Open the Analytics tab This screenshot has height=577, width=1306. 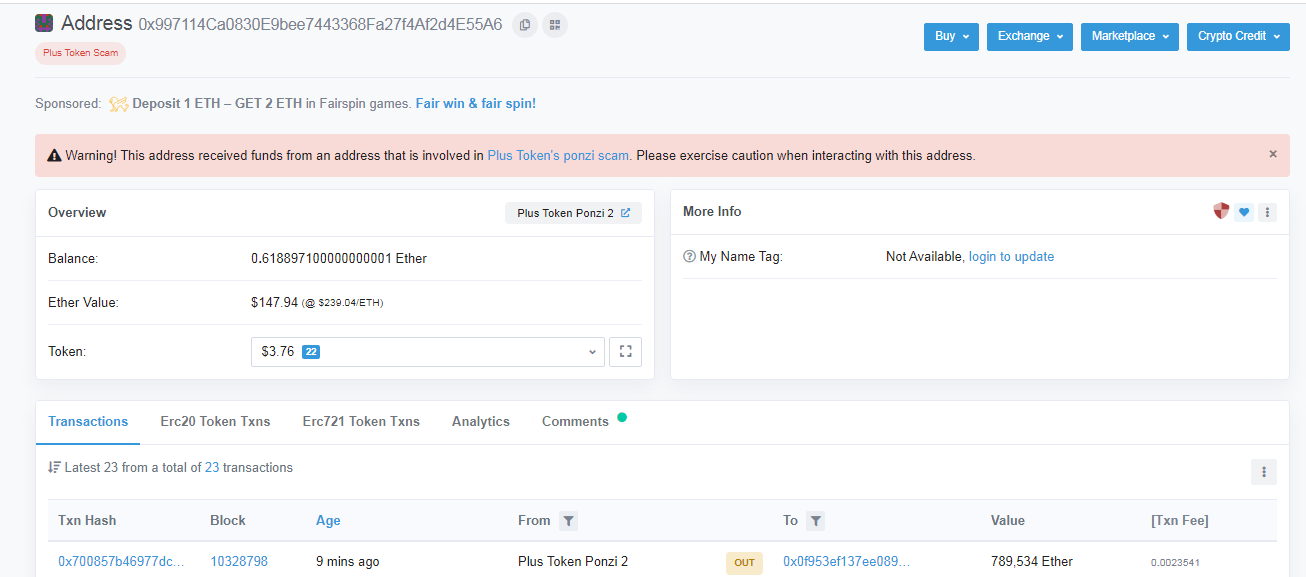[x=480, y=421]
